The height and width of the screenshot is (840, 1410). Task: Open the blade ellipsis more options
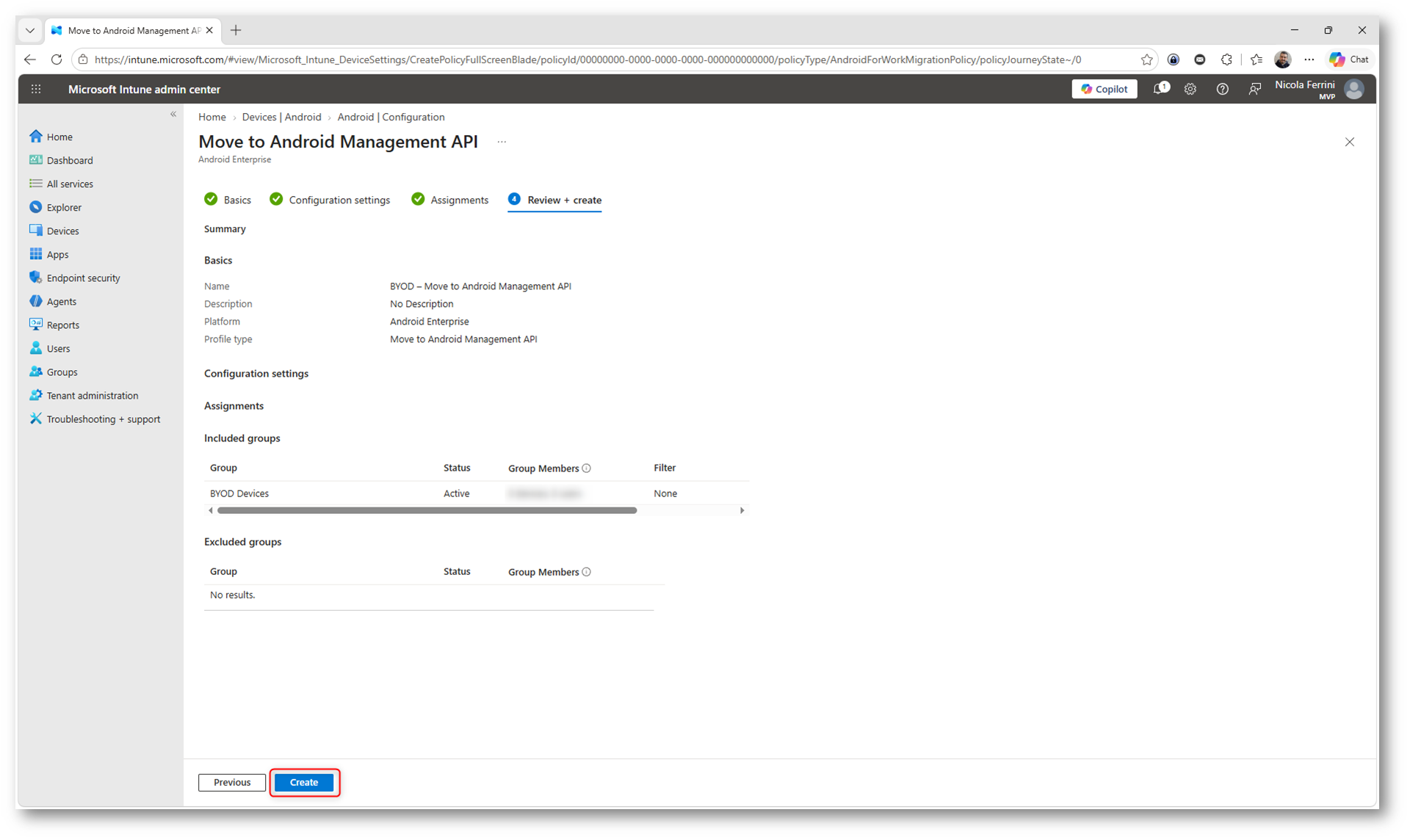coord(502,142)
